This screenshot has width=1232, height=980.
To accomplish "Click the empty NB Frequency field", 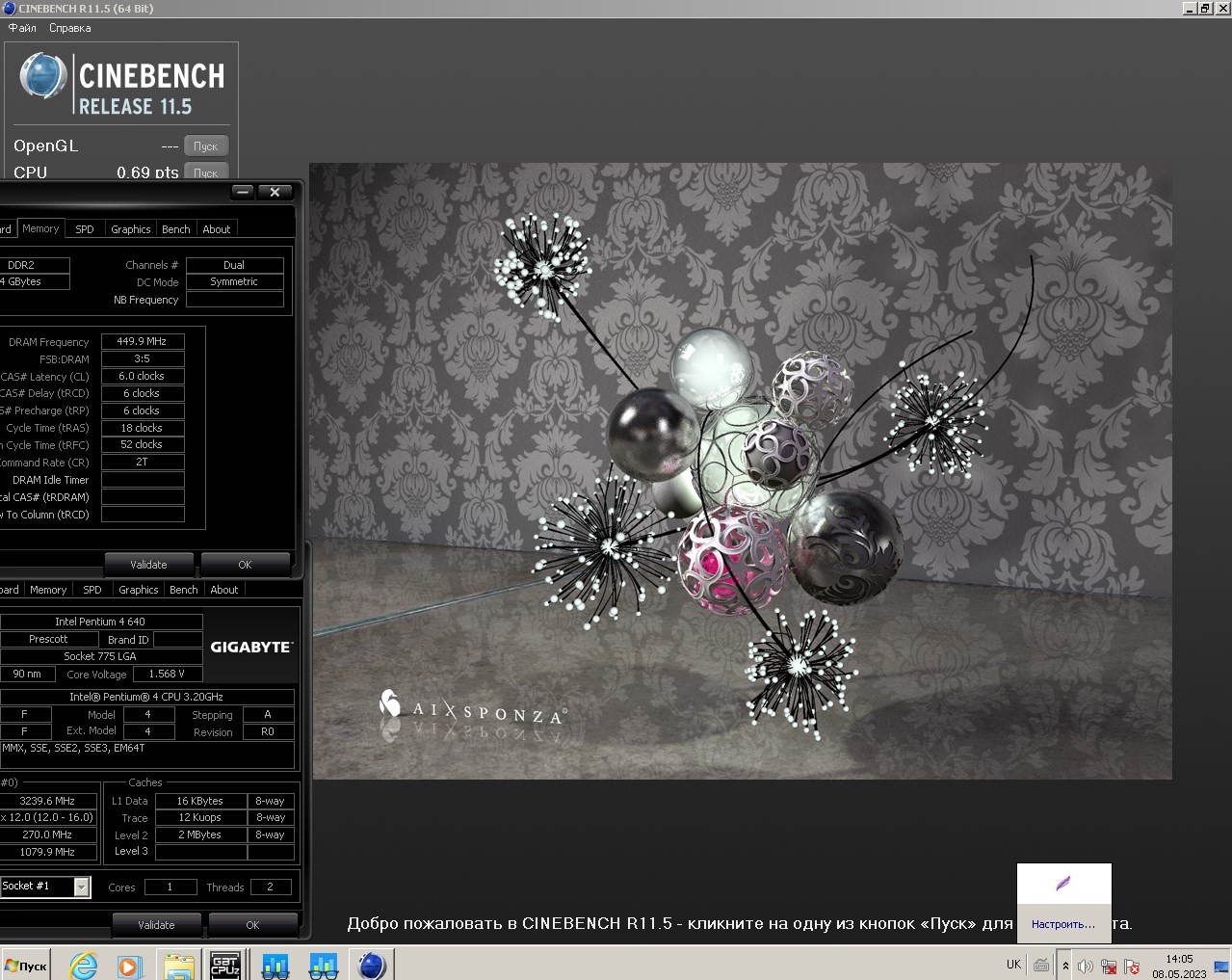I will tap(234, 300).
